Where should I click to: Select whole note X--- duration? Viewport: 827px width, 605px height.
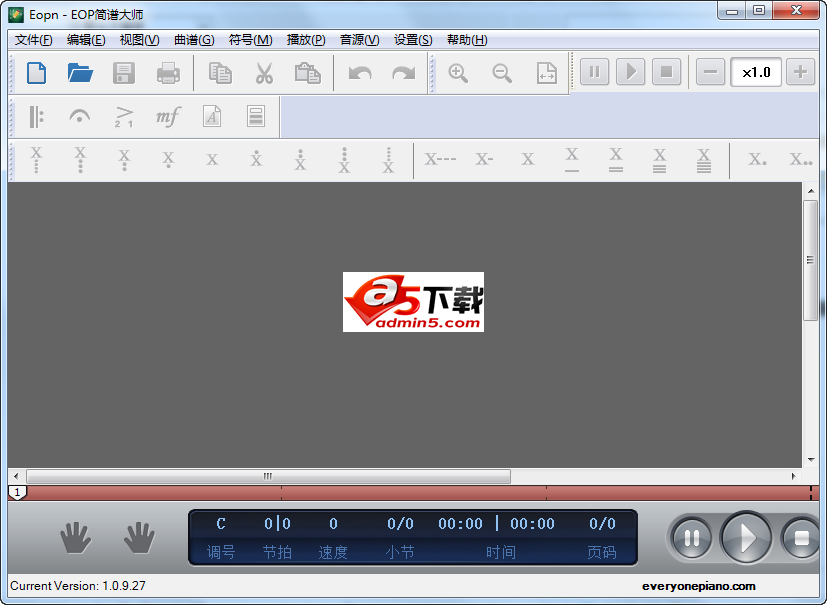point(440,159)
